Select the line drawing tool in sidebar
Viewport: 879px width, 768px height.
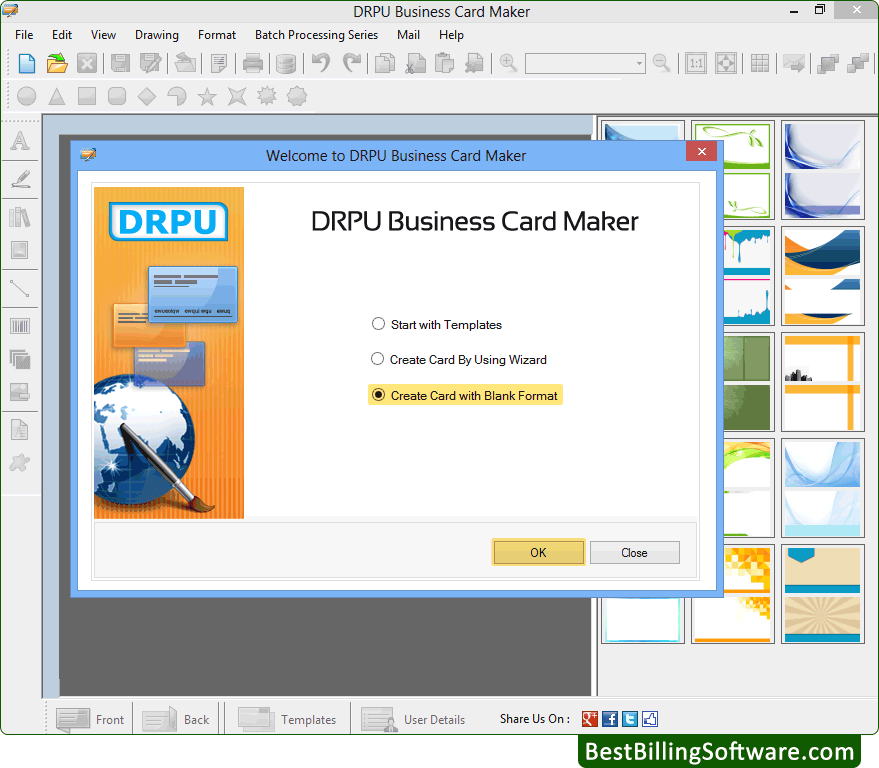tap(20, 289)
